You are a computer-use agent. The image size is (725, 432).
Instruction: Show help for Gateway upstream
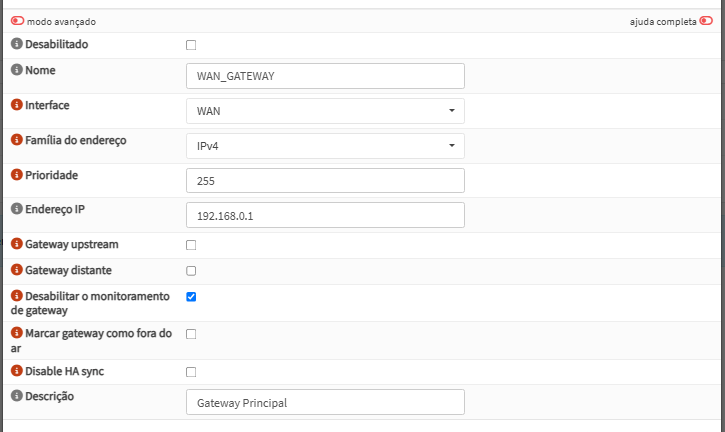pyautogui.click(x=17, y=243)
